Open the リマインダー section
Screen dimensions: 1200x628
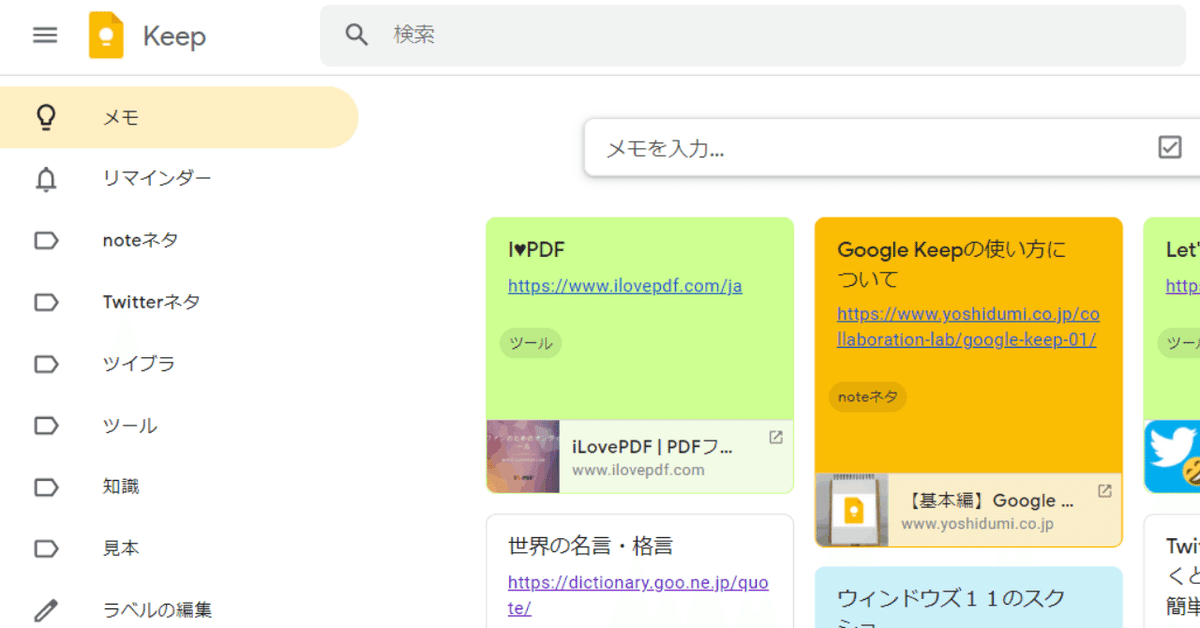click(x=179, y=179)
